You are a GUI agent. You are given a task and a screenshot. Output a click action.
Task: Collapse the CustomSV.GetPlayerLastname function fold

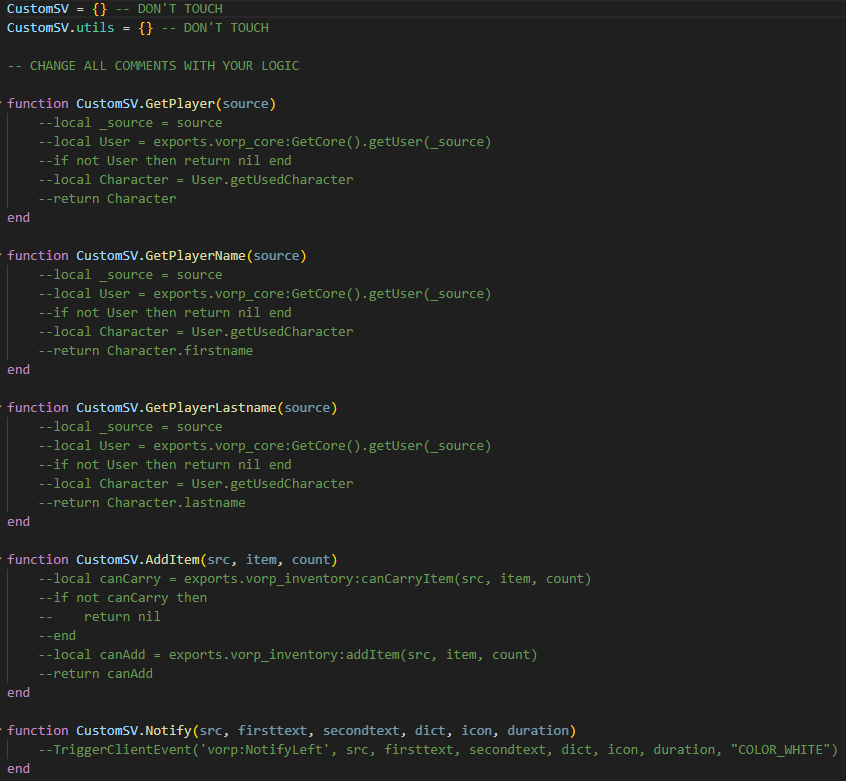pos(2,408)
